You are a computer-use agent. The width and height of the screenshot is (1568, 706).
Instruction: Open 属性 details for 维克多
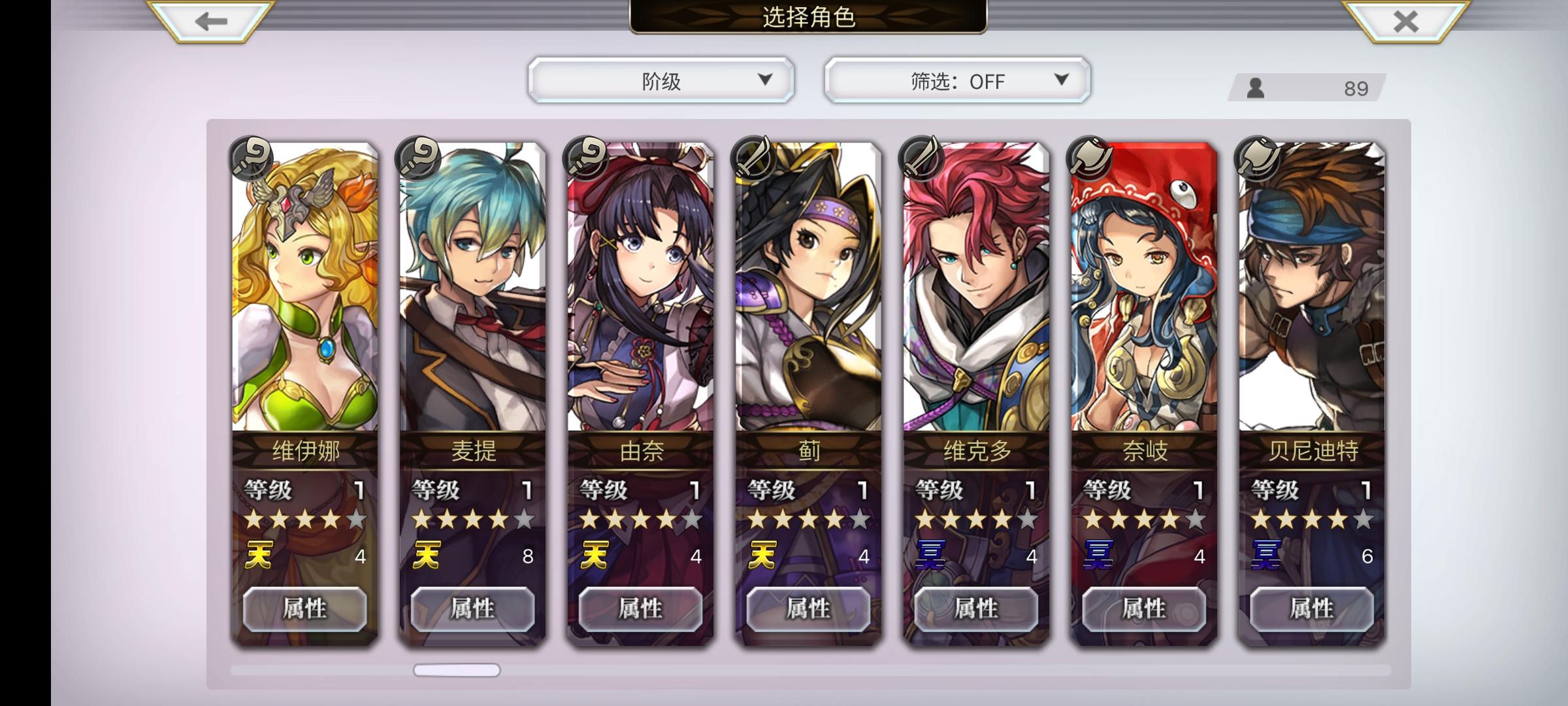tap(976, 609)
